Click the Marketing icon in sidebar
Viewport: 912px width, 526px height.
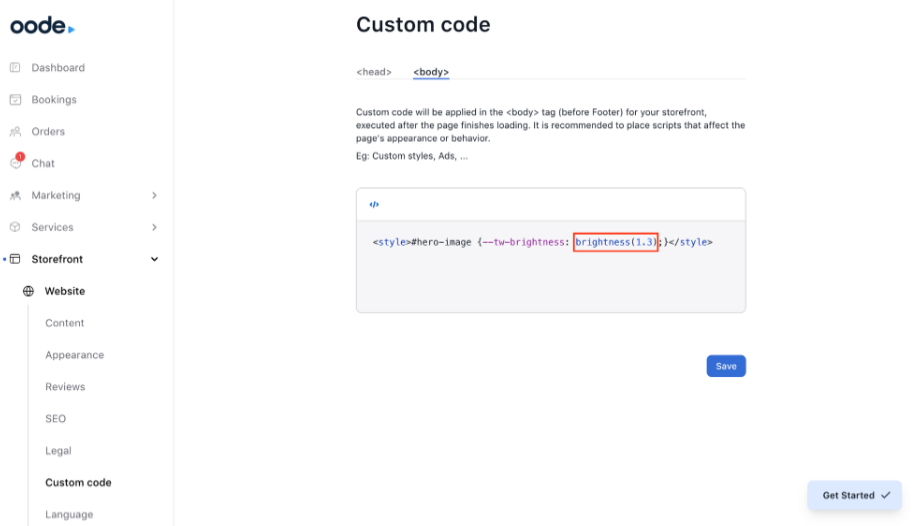click(x=15, y=196)
